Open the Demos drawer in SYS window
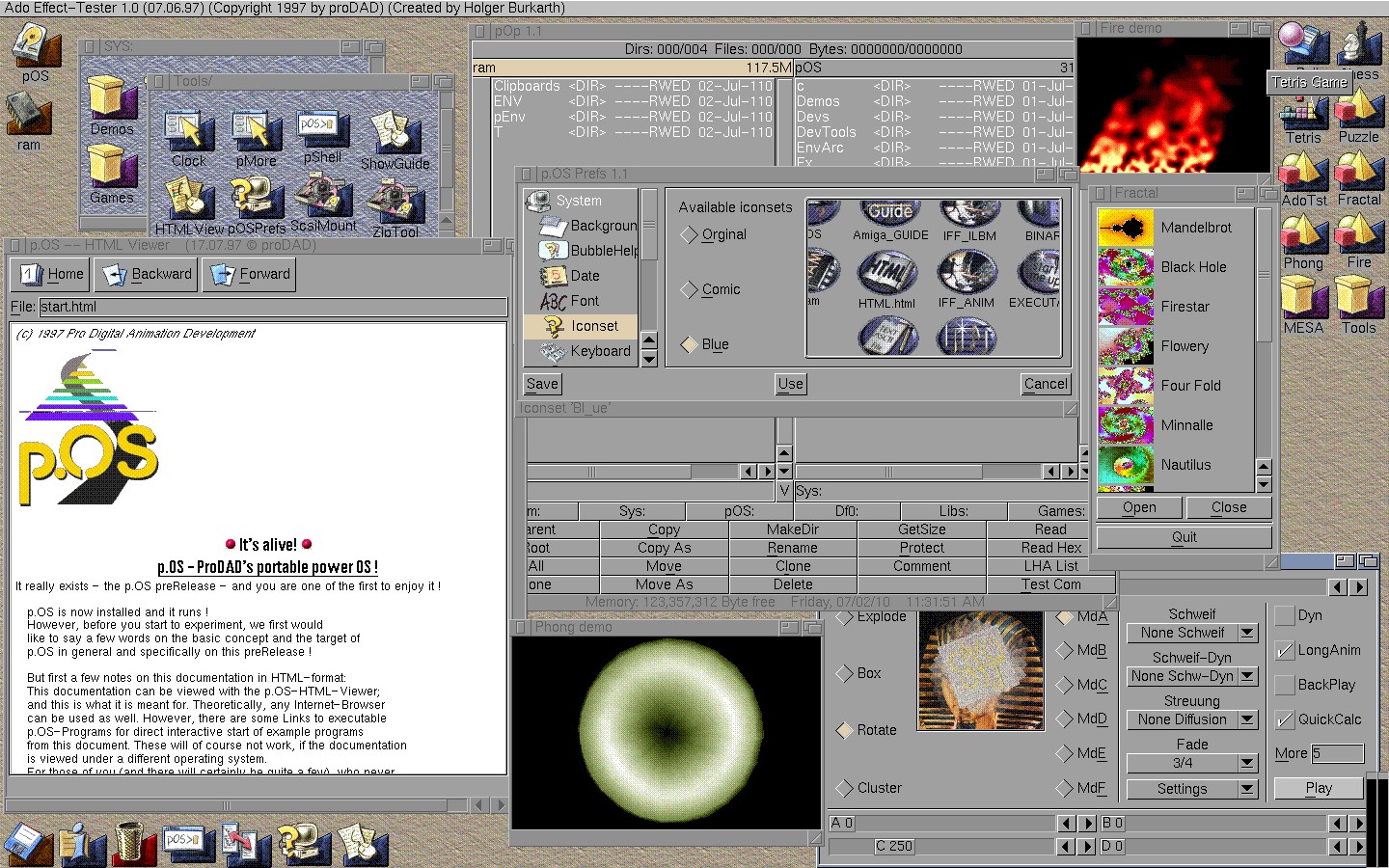 [x=112, y=98]
